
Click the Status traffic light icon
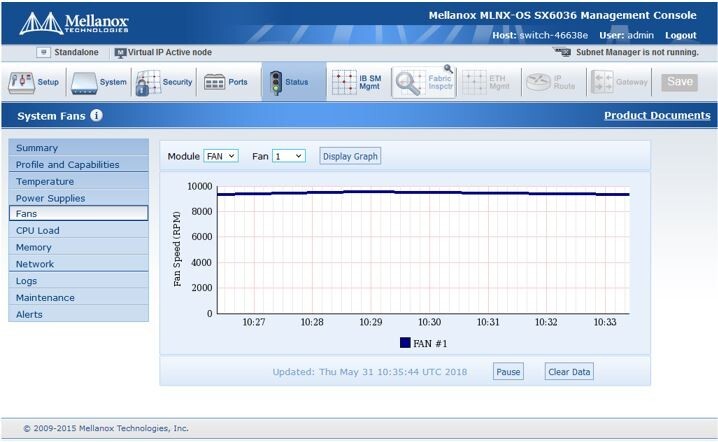tap(276, 82)
